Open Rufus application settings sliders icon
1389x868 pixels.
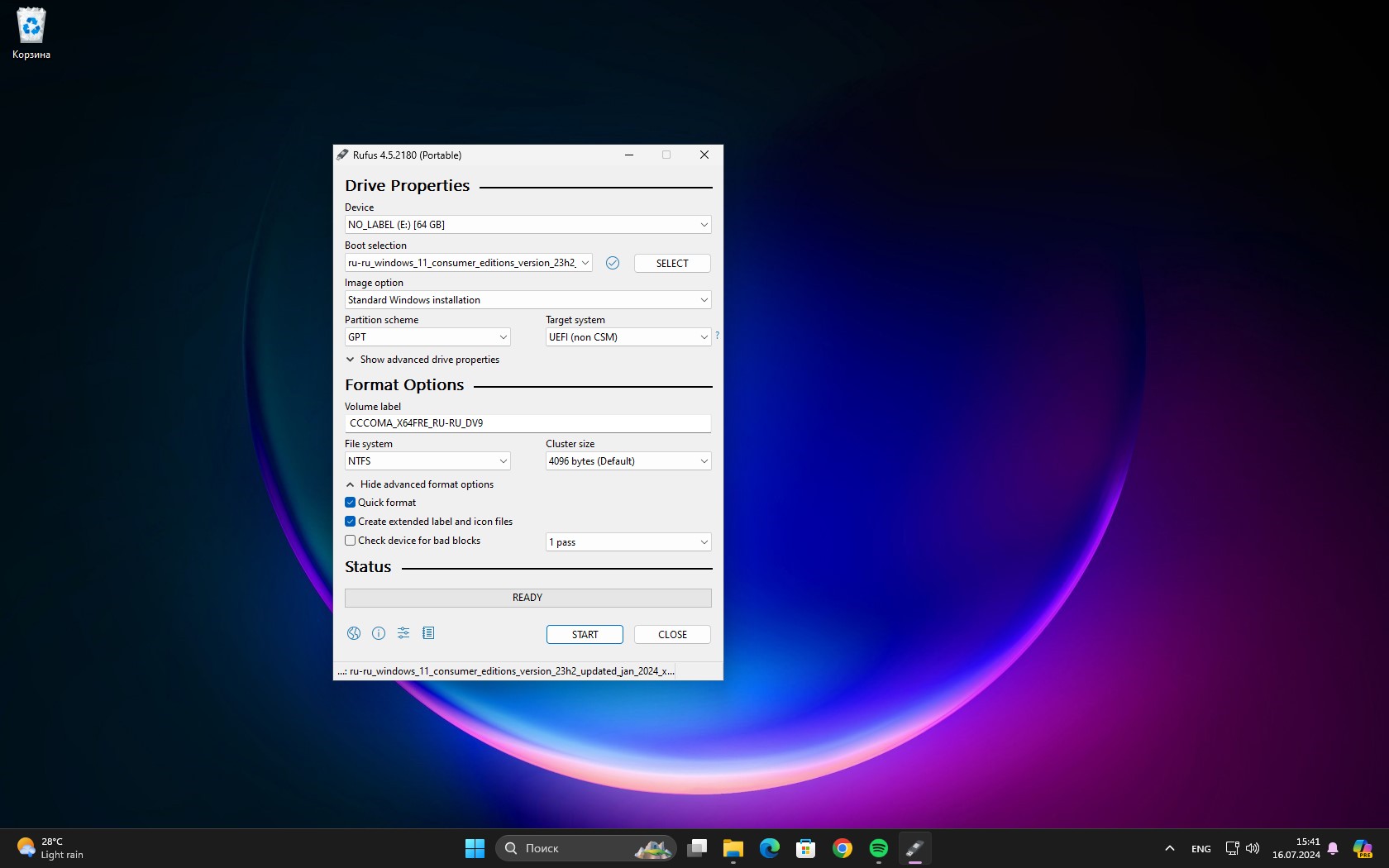(403, 633)
